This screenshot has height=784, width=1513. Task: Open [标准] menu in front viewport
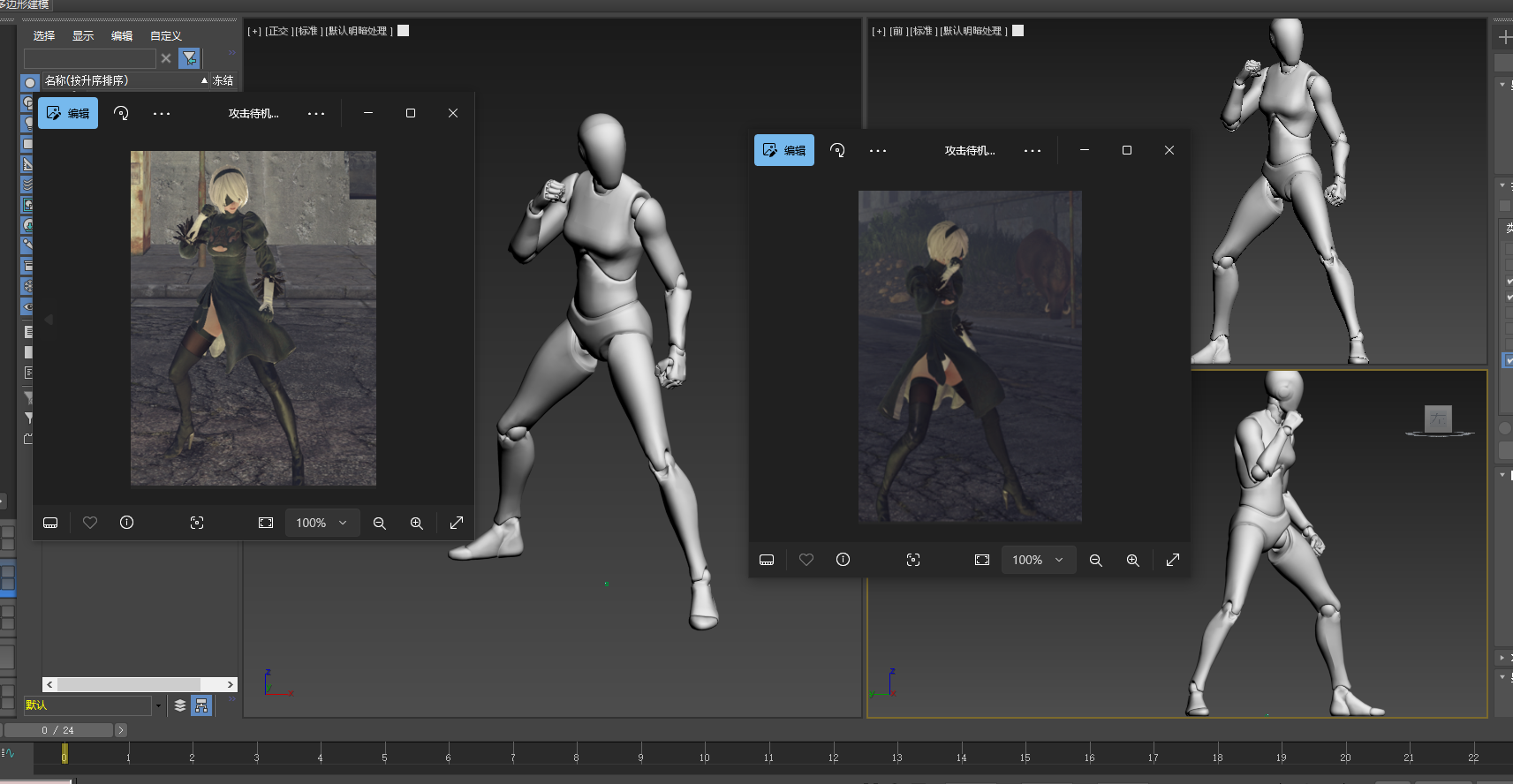pyautogui.click(x=923, y=31)
